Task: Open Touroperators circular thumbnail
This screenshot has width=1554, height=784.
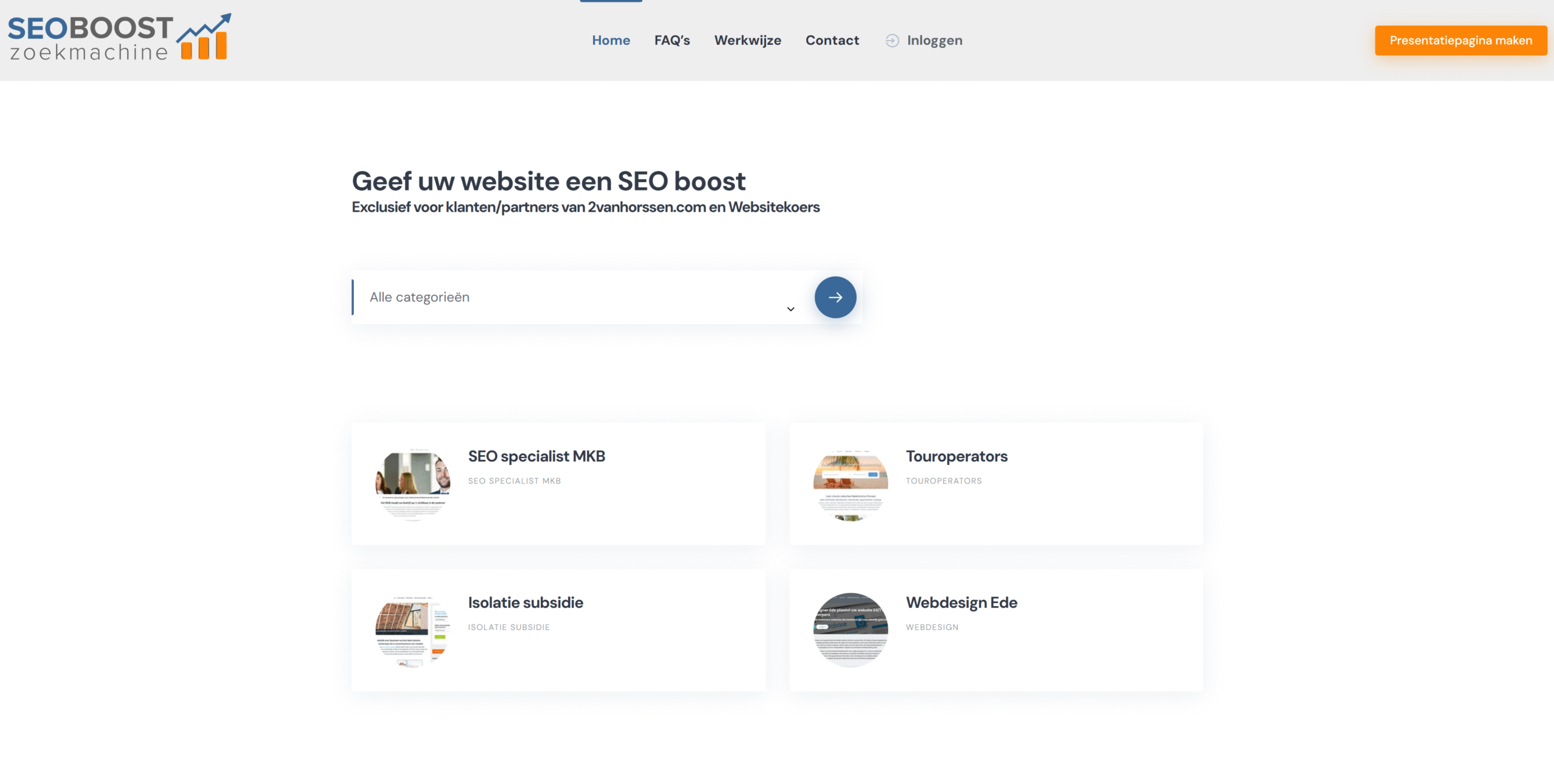Action: [x=850, y=484]
